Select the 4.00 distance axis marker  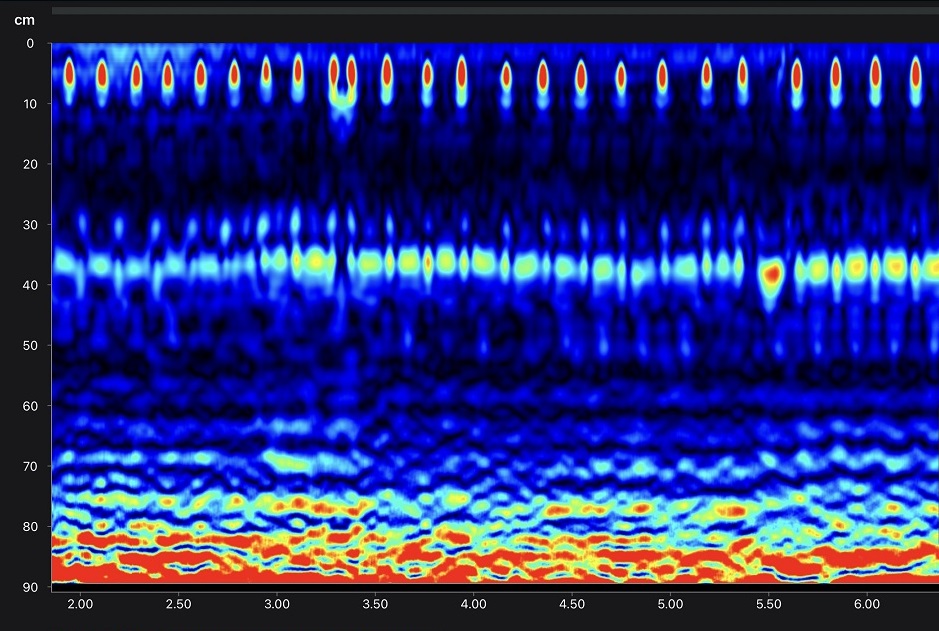pyautogui.click(x=474, y=605)
